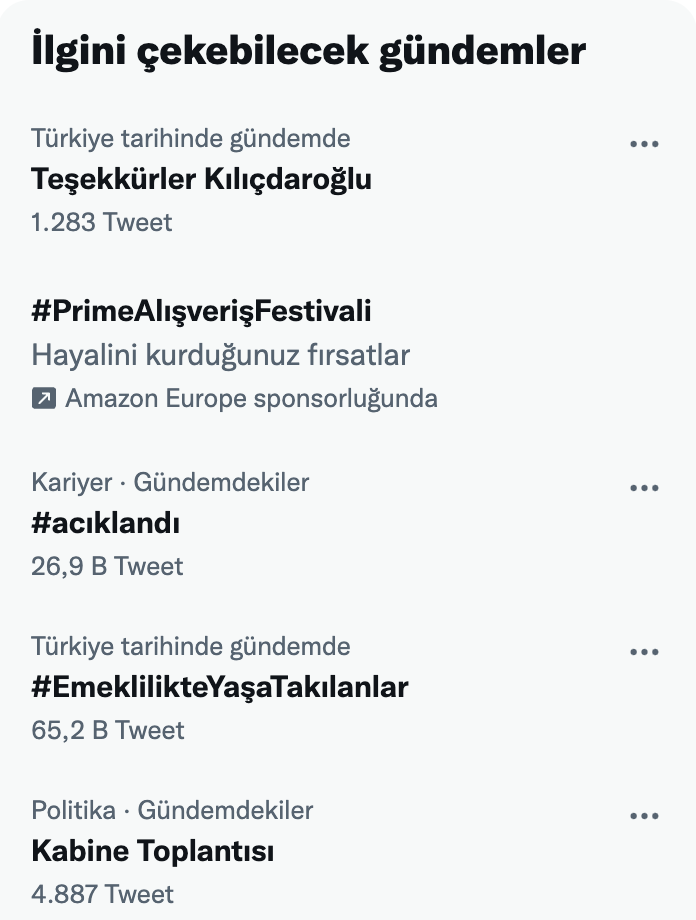Click the 26,9 B Tweet count under #acıklandı
This screenshot has width=696, height=920.
click(x=105, y=566)
